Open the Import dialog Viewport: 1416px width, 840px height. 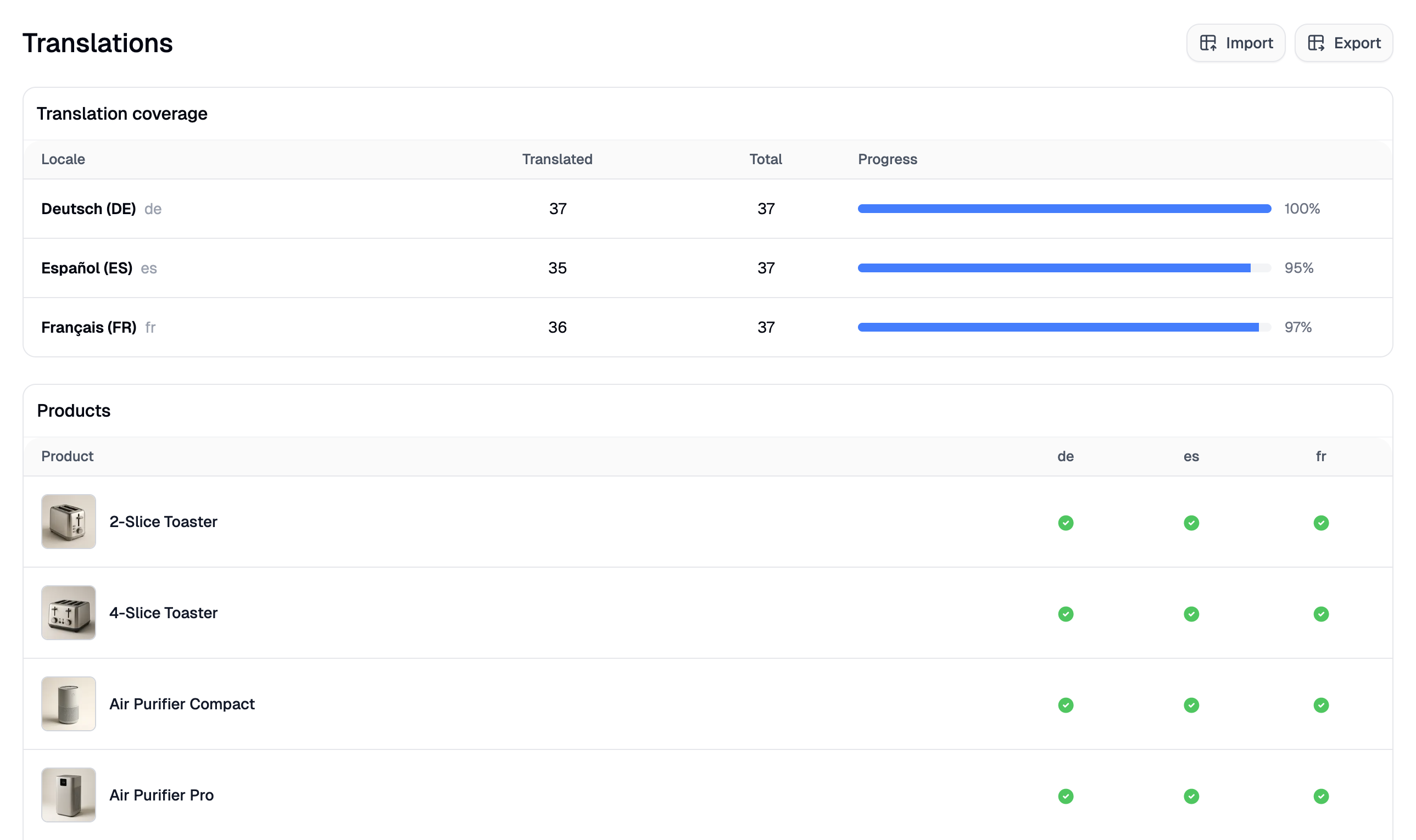[1235, 42]
